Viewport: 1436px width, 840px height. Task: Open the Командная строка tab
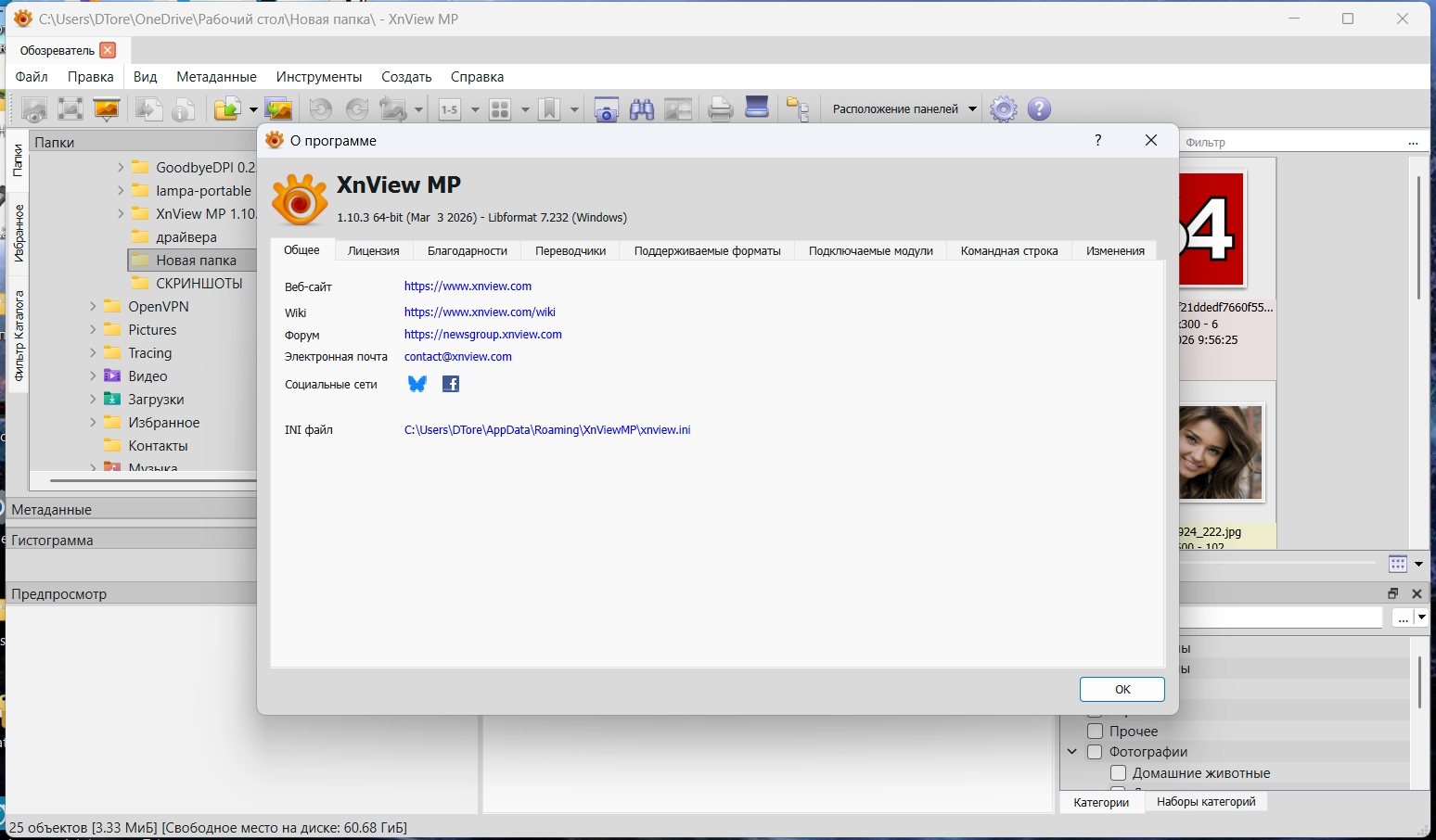1009,250
